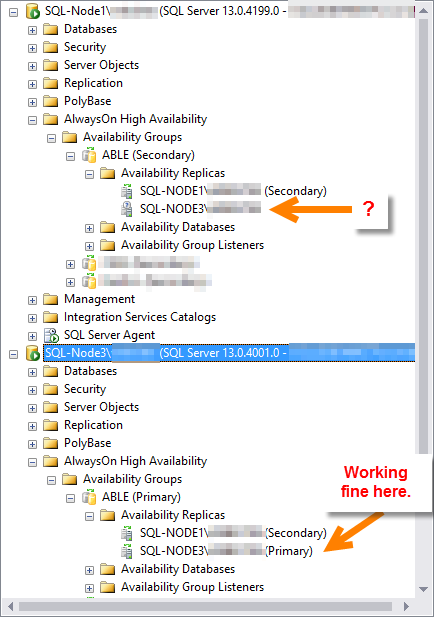The height and width of the screenshot is (617, 434).
Task: Select Server Objects label under SQL-Node3
Action: click(102, 407)
